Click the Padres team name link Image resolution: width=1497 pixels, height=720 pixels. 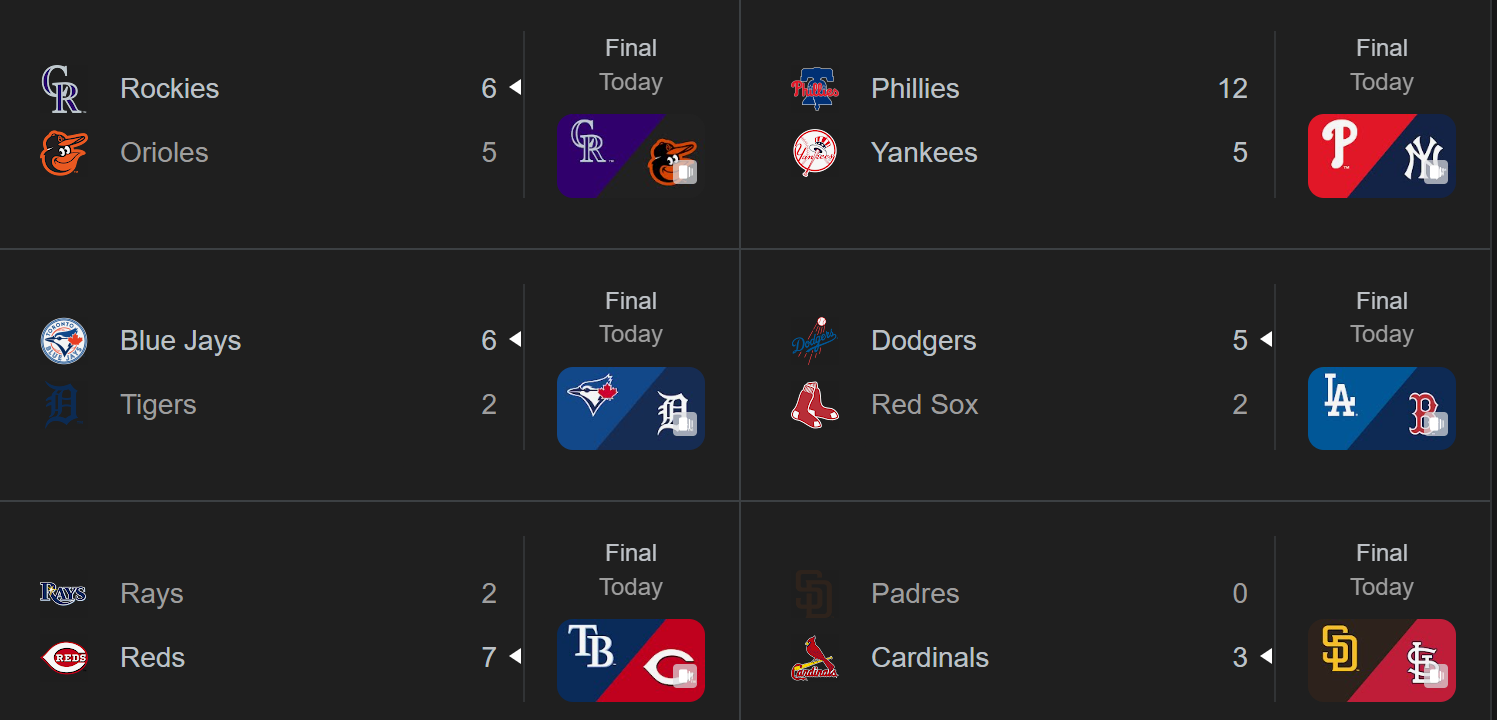[915, 593]
